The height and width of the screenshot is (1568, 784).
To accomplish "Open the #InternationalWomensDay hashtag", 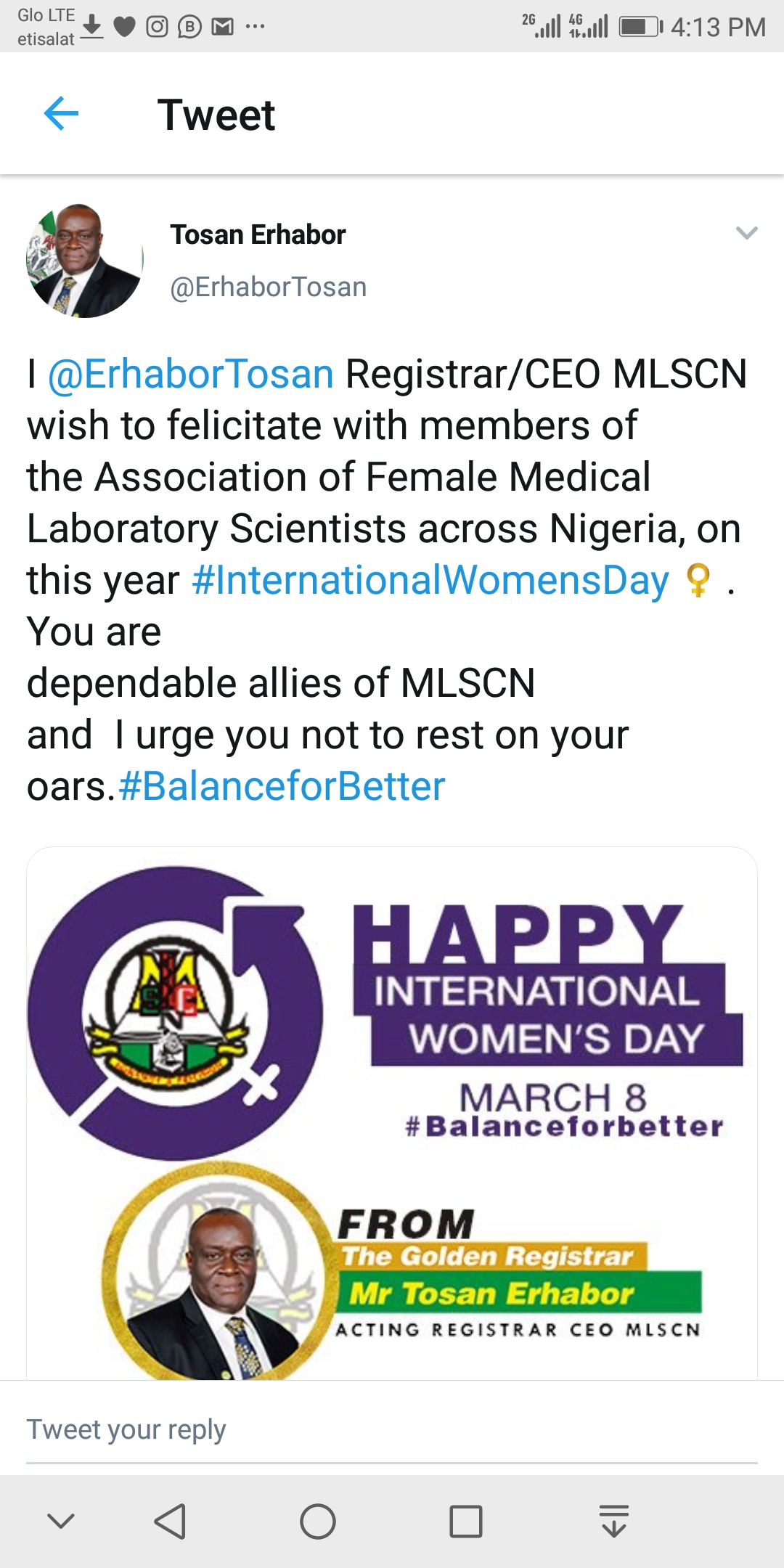I will click(x=430, y=581).
